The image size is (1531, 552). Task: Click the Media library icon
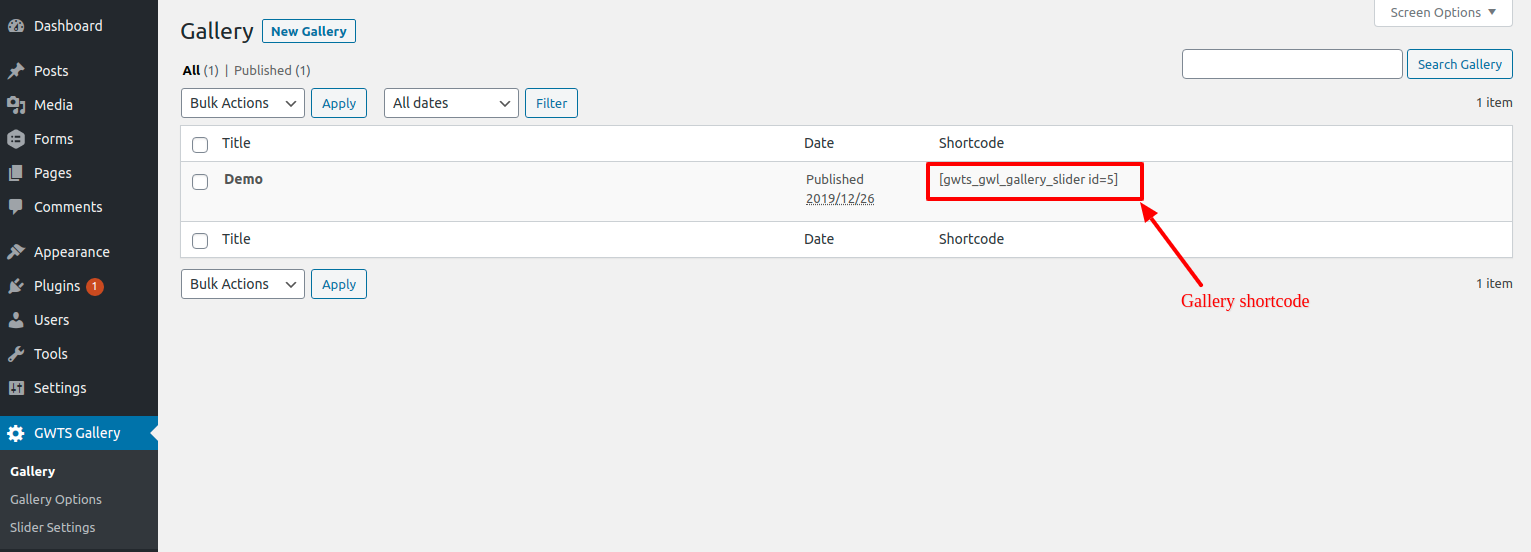point(16,105)
